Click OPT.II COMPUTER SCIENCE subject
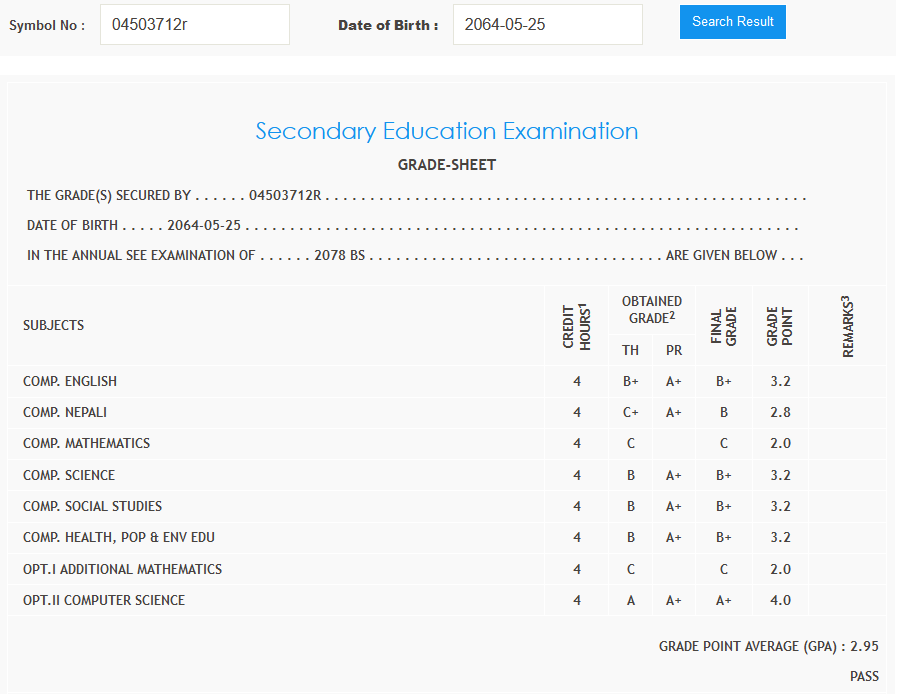Screen dimensions: 918x694 click(104, 600)
